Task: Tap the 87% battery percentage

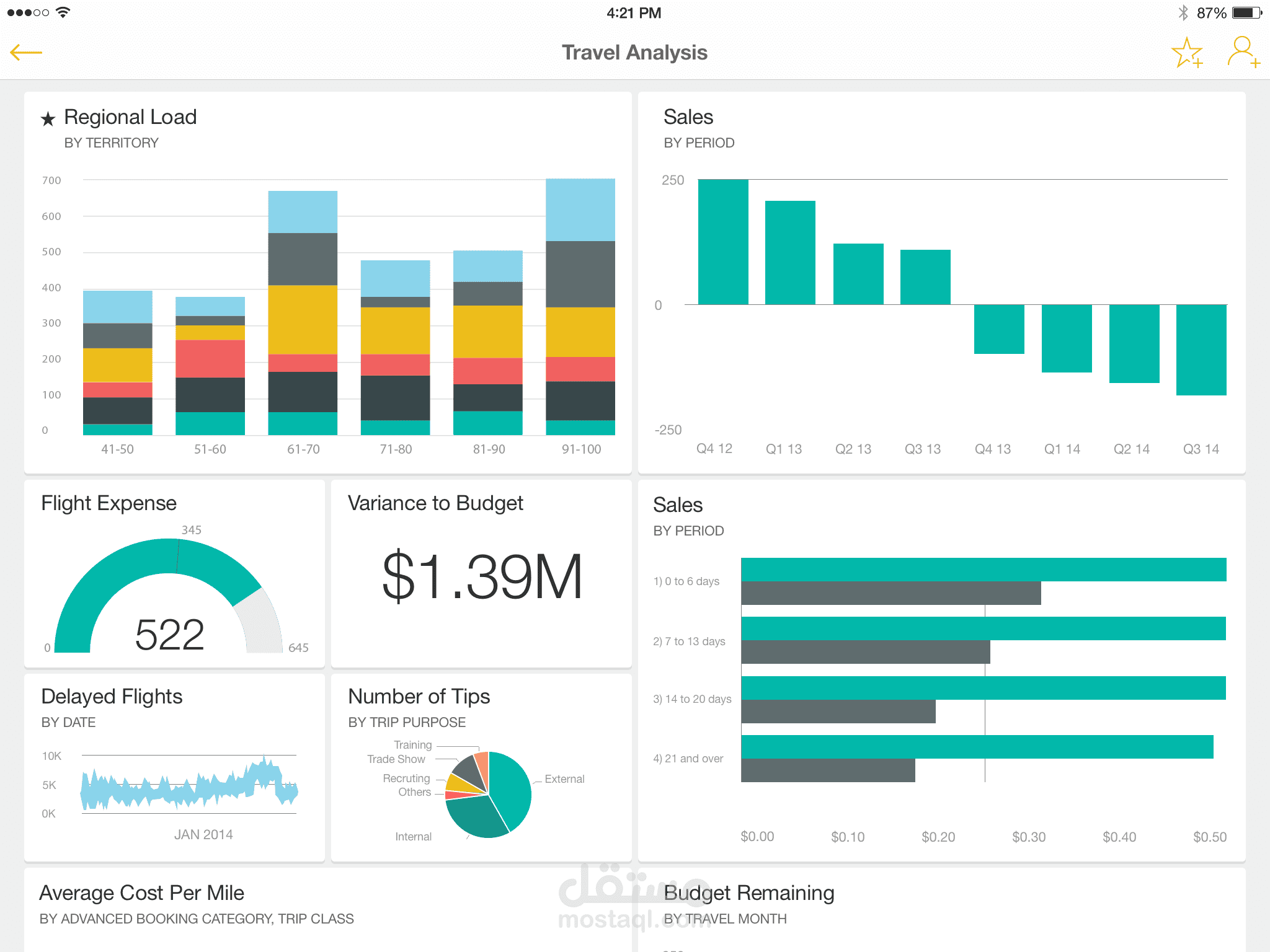Action: click(x=1211, y=13)
